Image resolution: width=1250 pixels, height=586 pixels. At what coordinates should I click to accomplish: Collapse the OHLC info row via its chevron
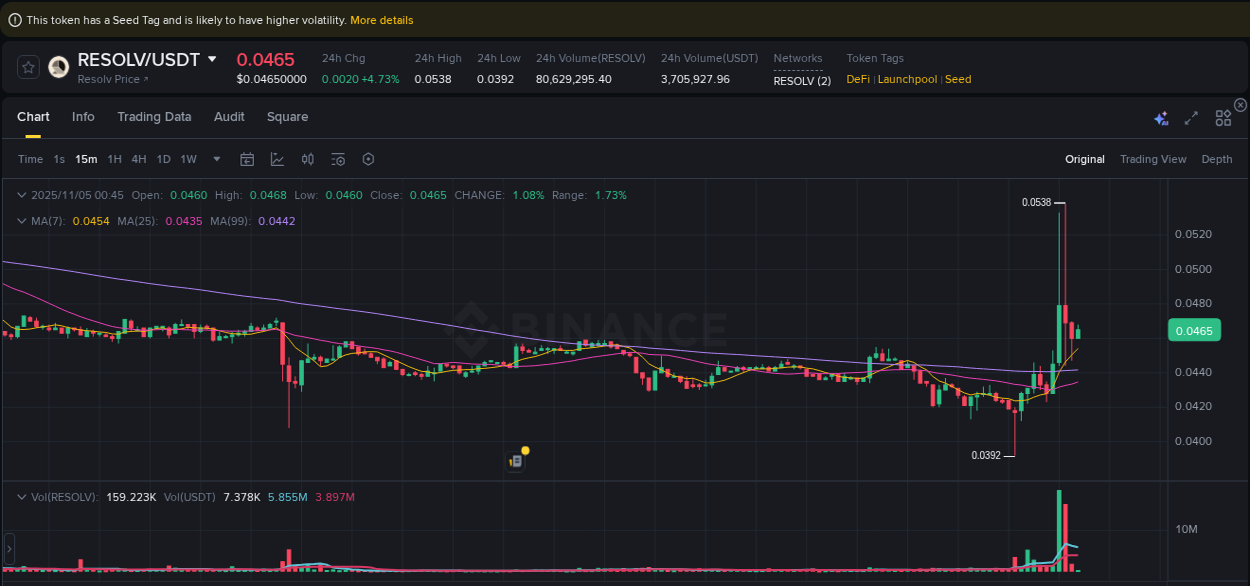pyautogui.click(x=21, y=195)
